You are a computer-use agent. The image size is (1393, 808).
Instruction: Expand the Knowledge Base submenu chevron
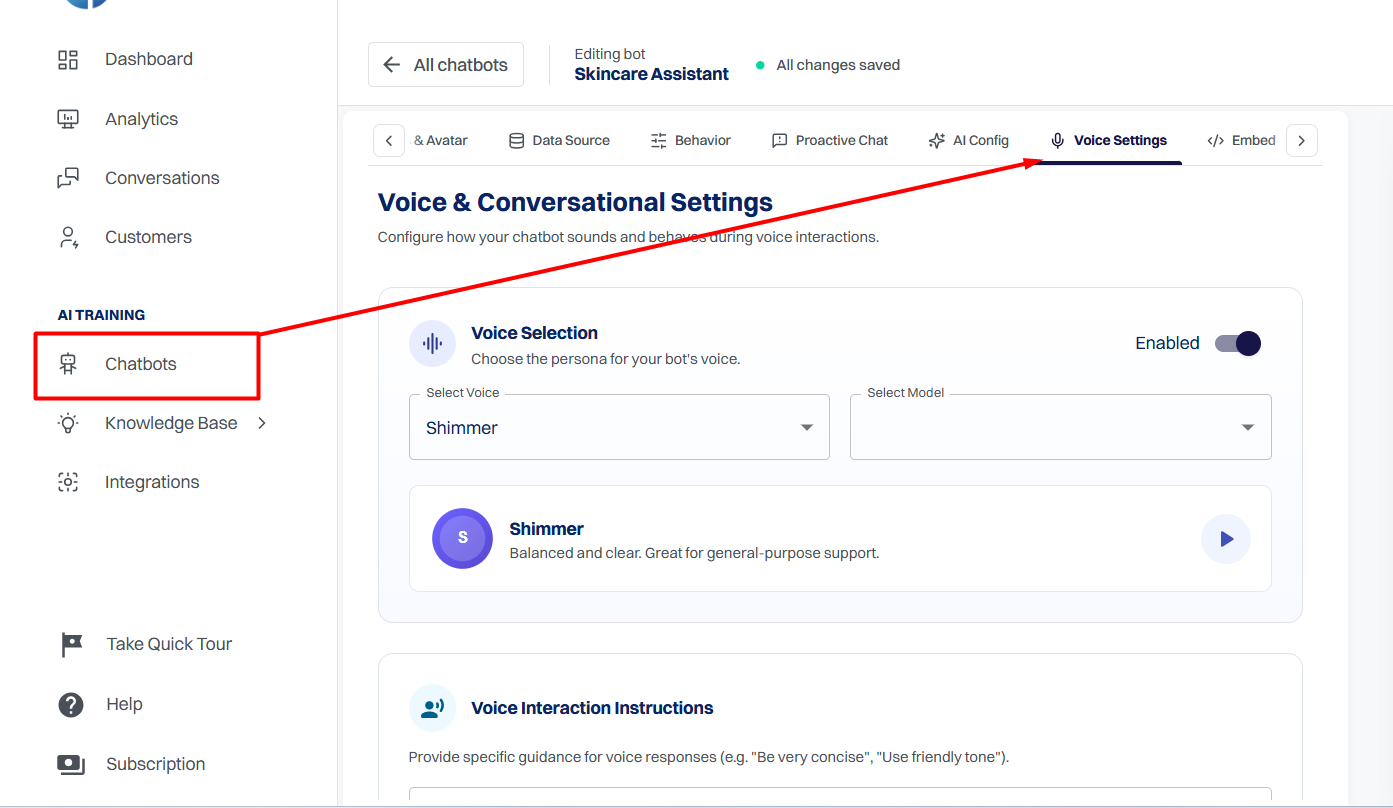pos(262,423)
